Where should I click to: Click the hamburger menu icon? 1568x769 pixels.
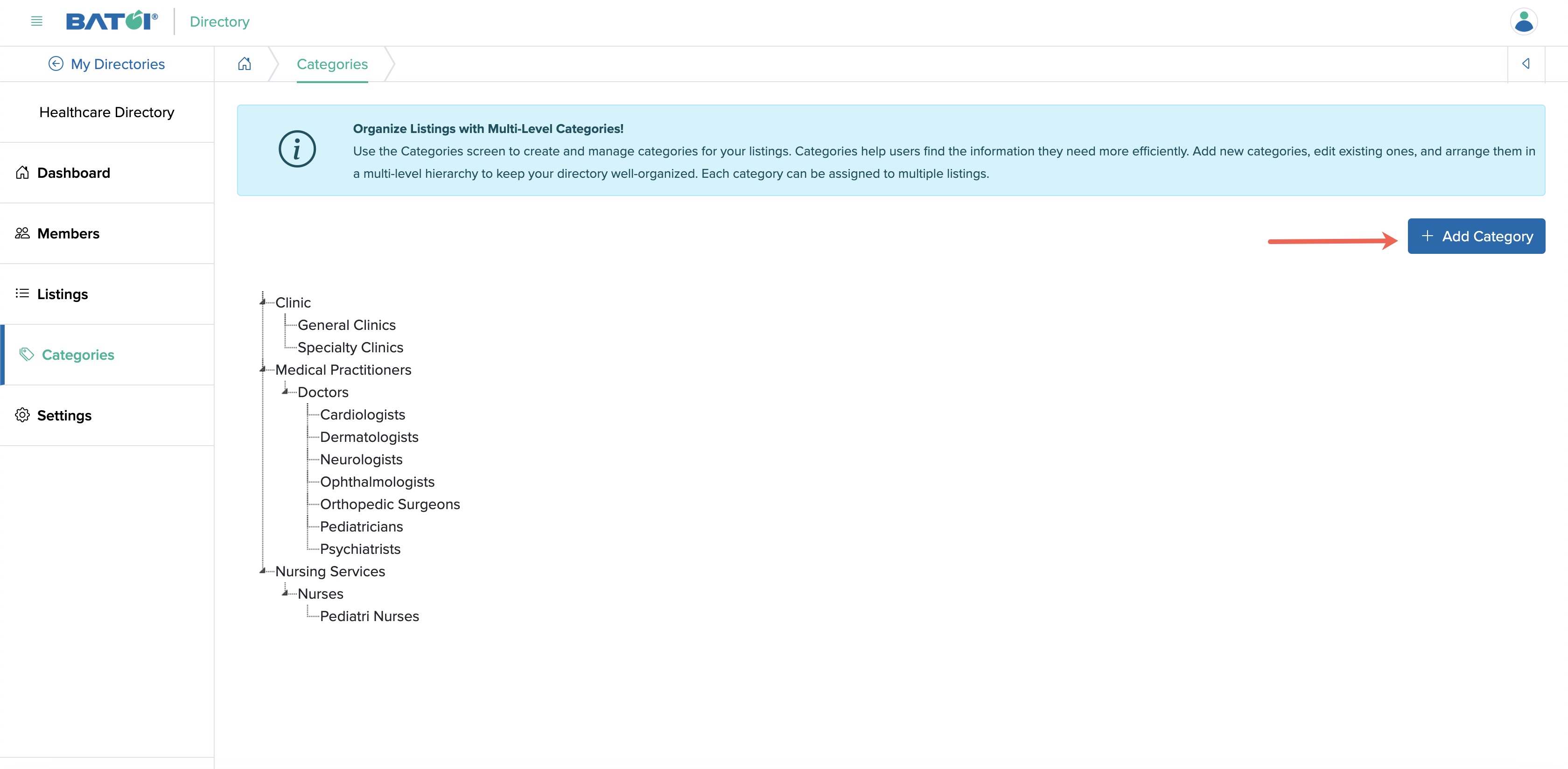click(x=36, y=20)
